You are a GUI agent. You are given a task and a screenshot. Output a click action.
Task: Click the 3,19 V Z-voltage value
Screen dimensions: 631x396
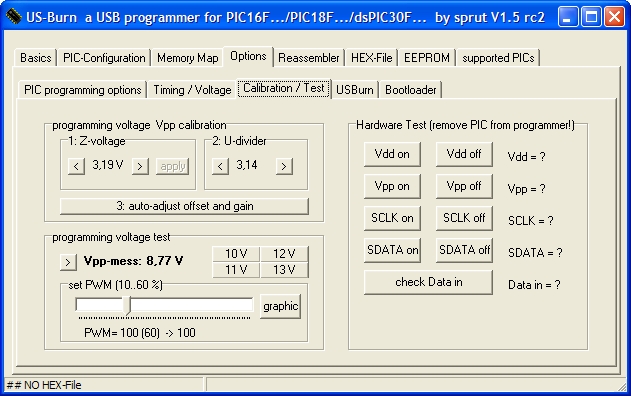pyautogui.click(x=108, y=165)
